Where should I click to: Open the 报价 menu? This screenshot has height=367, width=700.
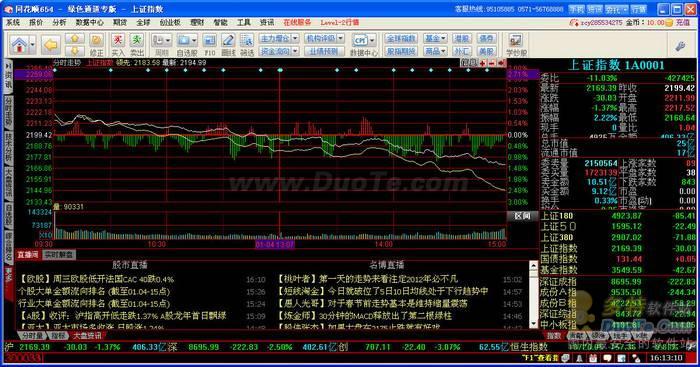click(36, 22)
